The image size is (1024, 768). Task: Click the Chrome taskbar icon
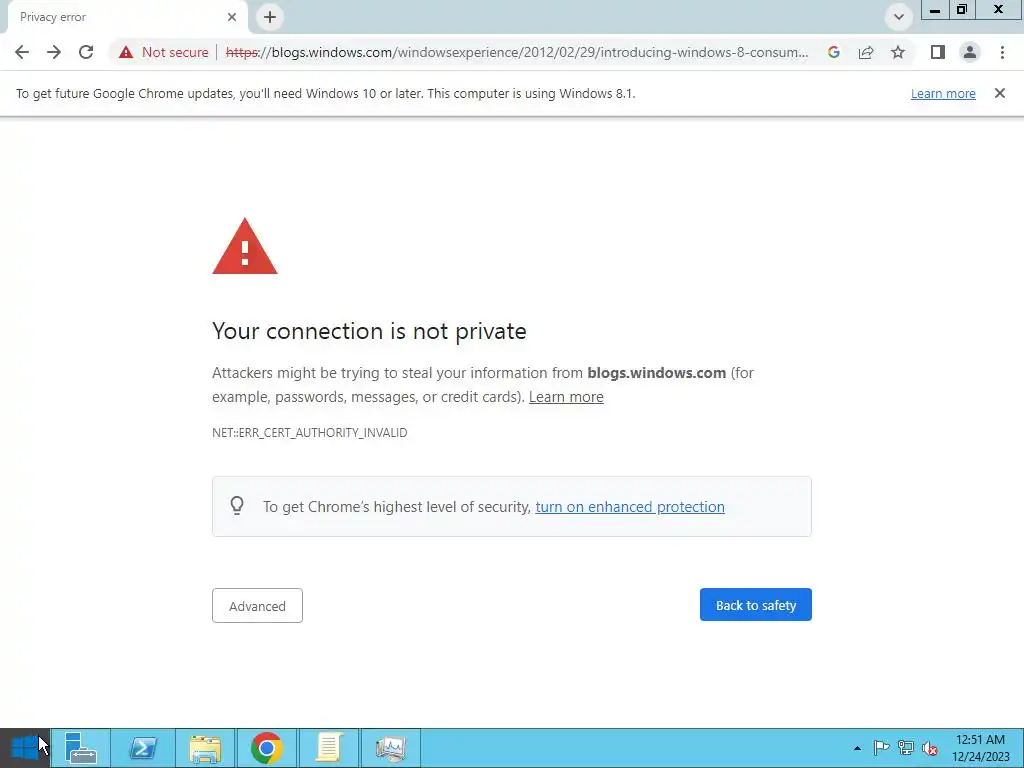point(266,748)
